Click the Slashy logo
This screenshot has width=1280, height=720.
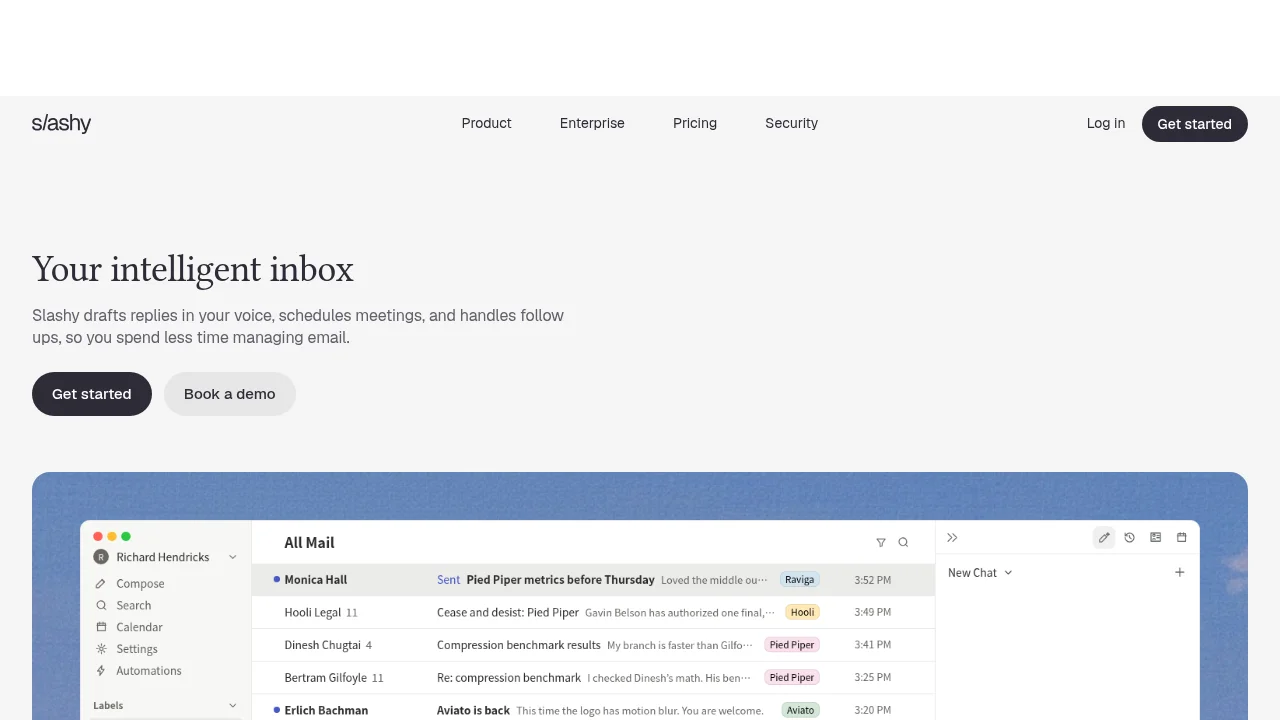[61, 124]
